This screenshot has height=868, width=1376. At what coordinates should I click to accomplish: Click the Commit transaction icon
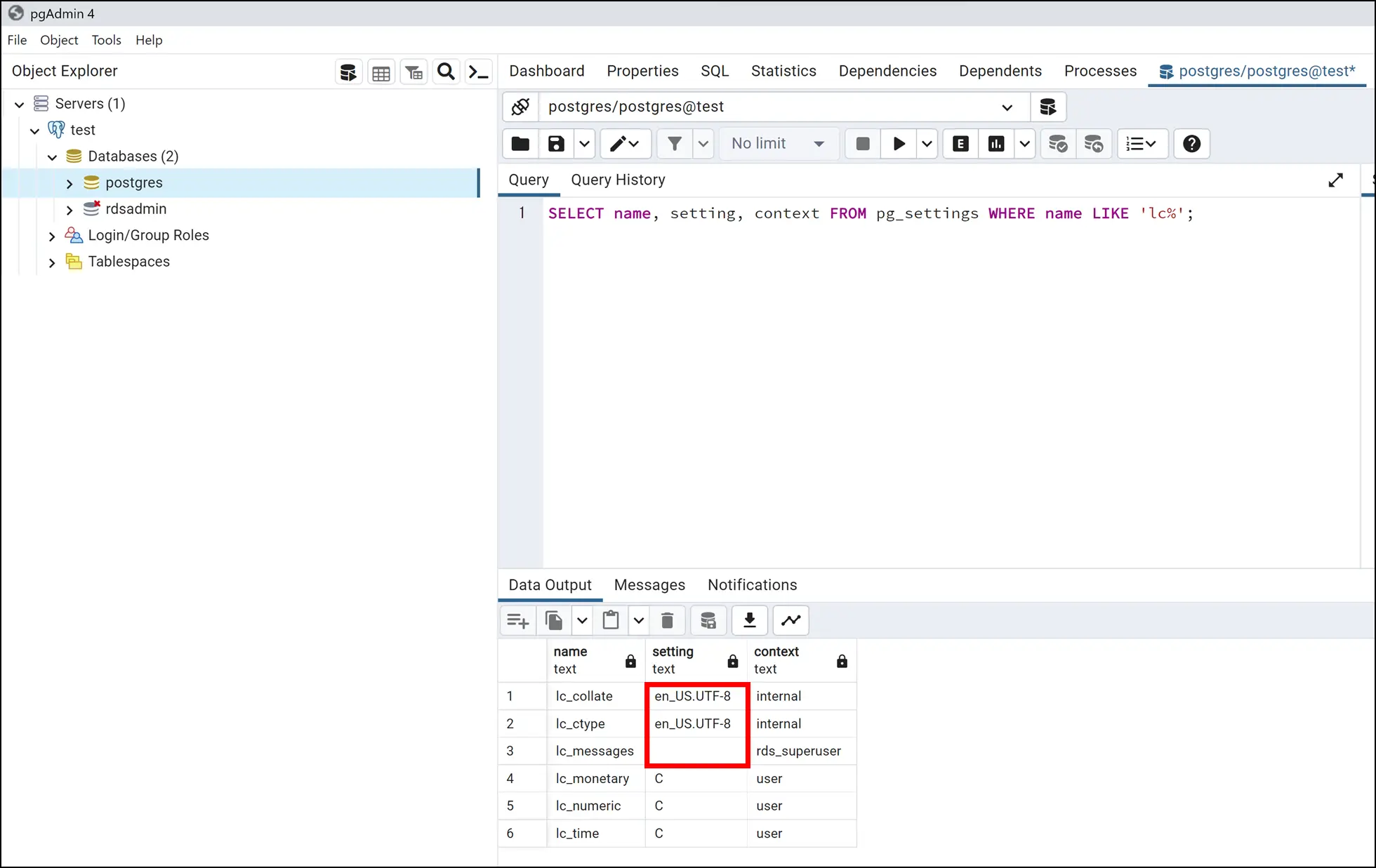coord(1058,144)
